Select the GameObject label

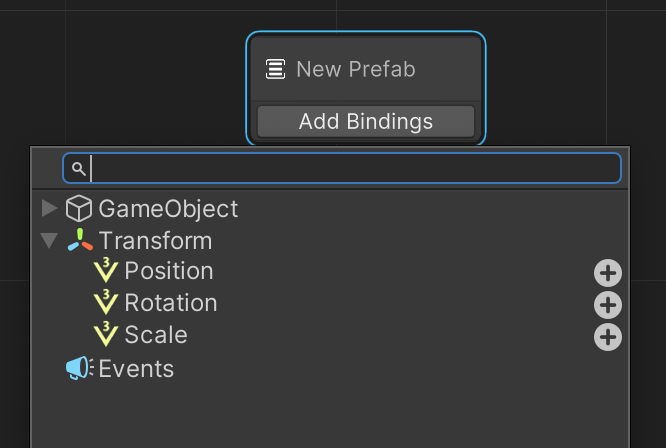pyautogui.click(x=168, y=209)
